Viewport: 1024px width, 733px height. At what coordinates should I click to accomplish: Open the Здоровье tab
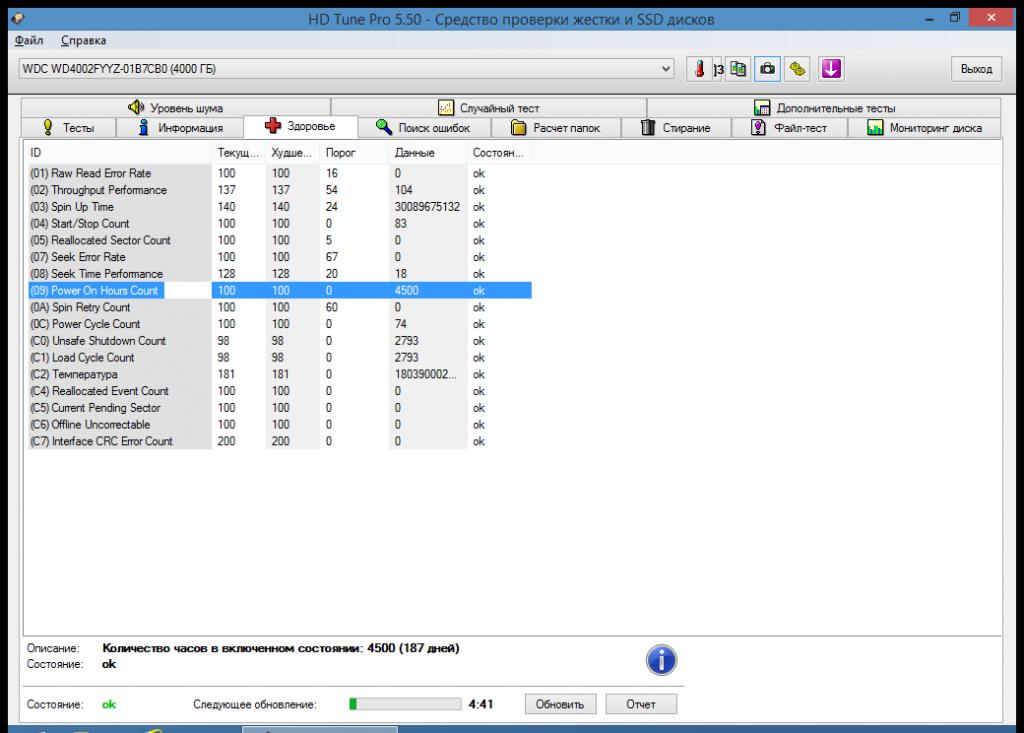point(300,127)
